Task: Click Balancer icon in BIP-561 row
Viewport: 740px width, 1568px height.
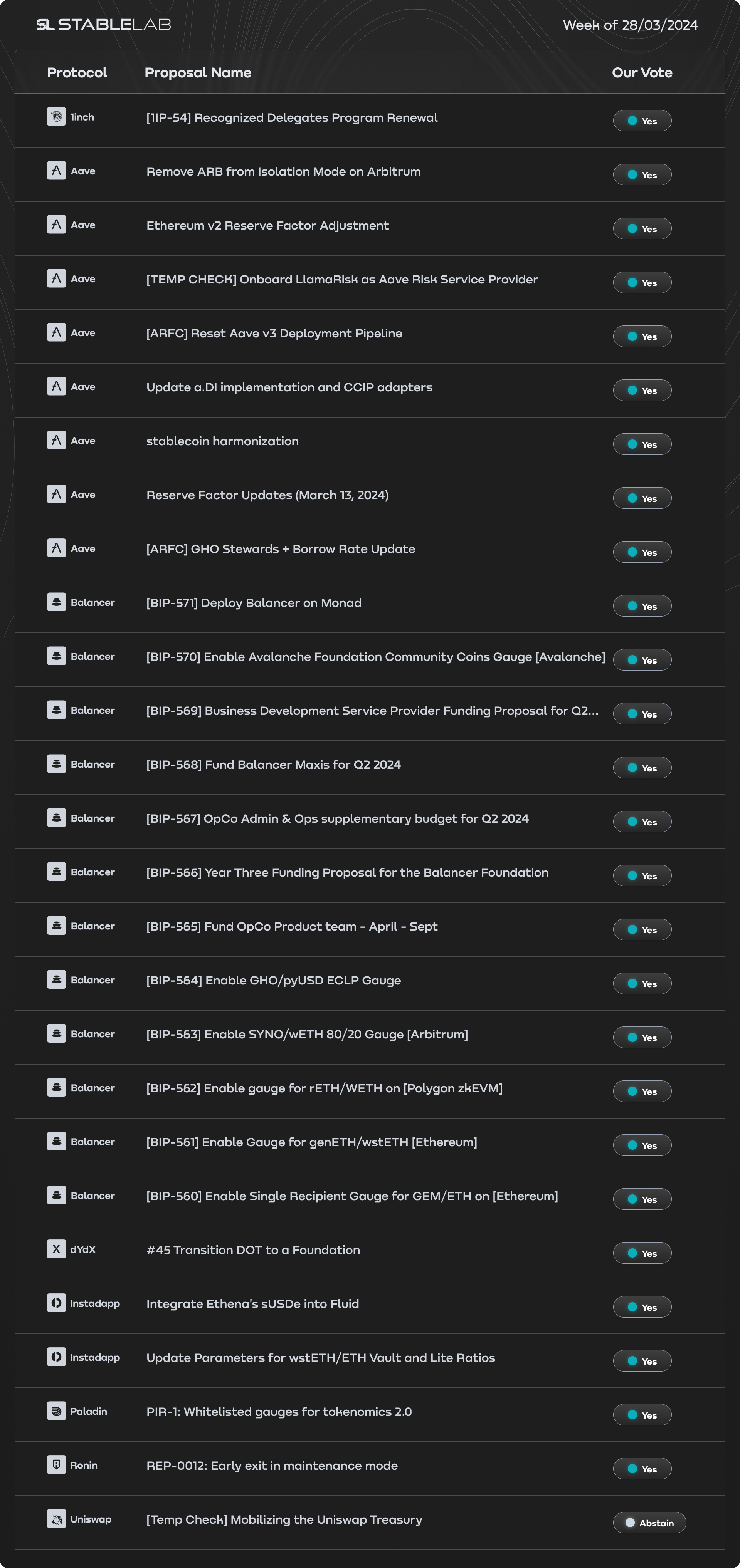Action: (56, 1141)
